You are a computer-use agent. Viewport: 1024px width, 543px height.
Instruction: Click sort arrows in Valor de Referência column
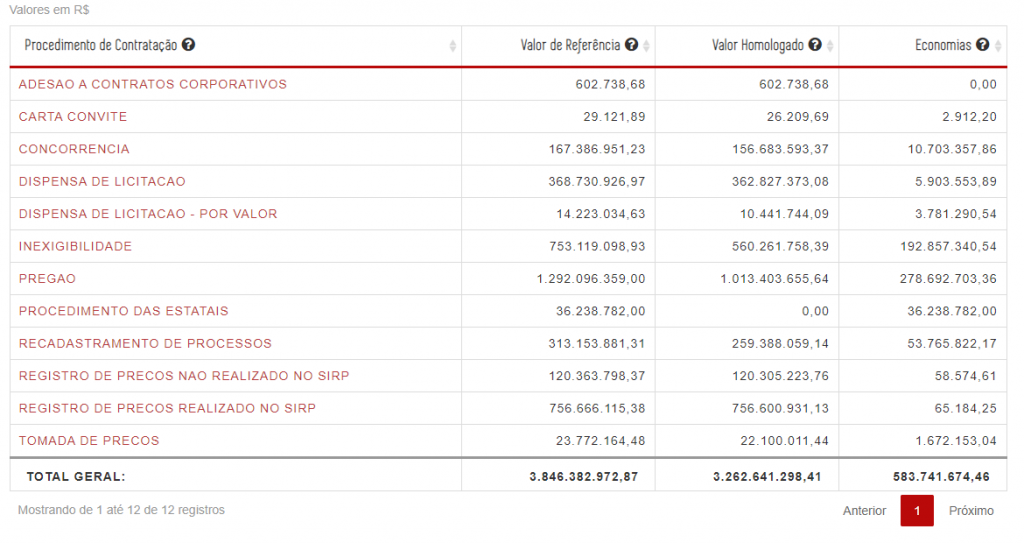tap(646, 46)
